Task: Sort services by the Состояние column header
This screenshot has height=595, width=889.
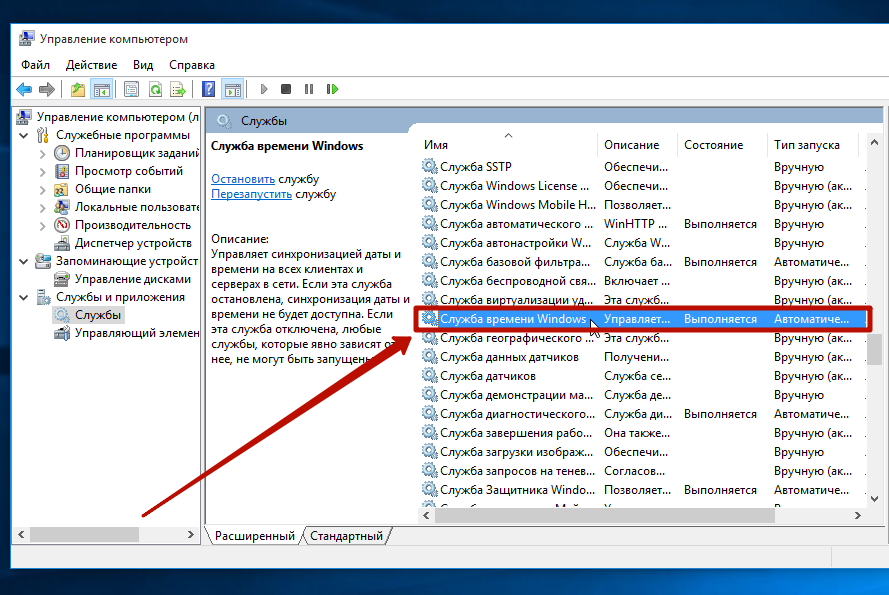Action: 713,145
